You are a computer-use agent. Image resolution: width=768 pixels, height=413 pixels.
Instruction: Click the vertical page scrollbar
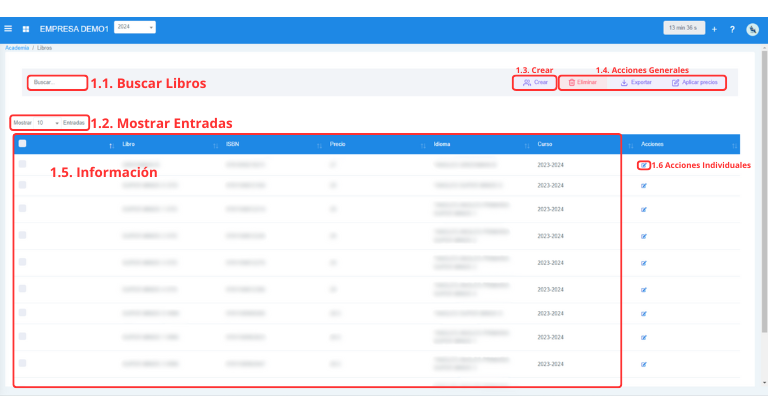point(764,200)
